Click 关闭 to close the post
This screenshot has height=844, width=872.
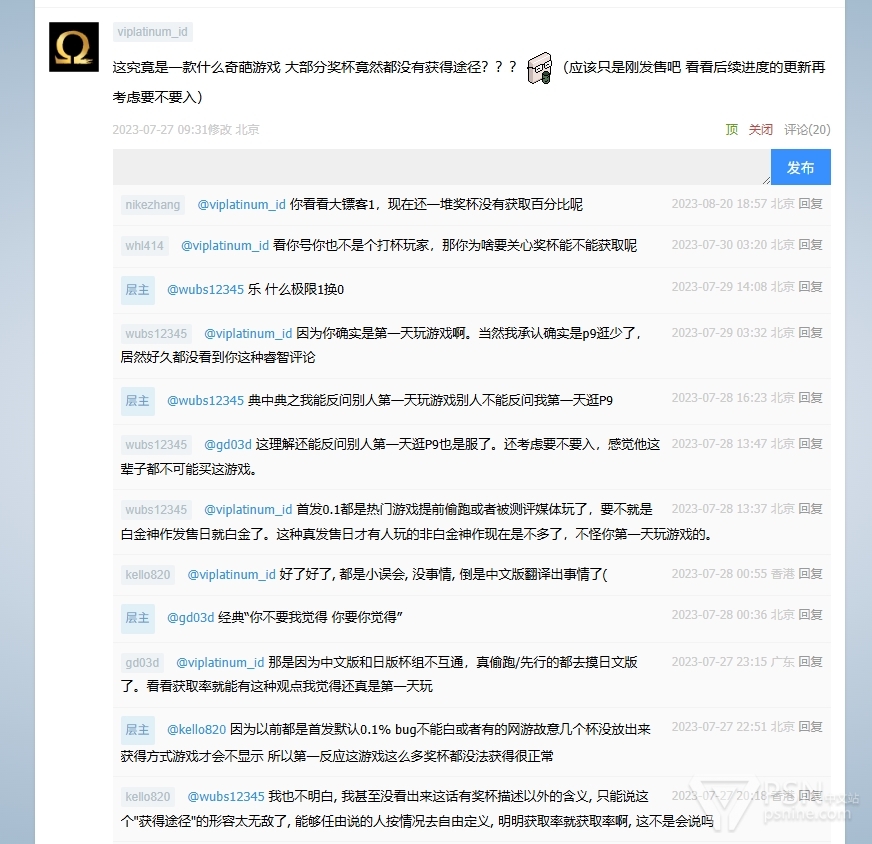761,129
